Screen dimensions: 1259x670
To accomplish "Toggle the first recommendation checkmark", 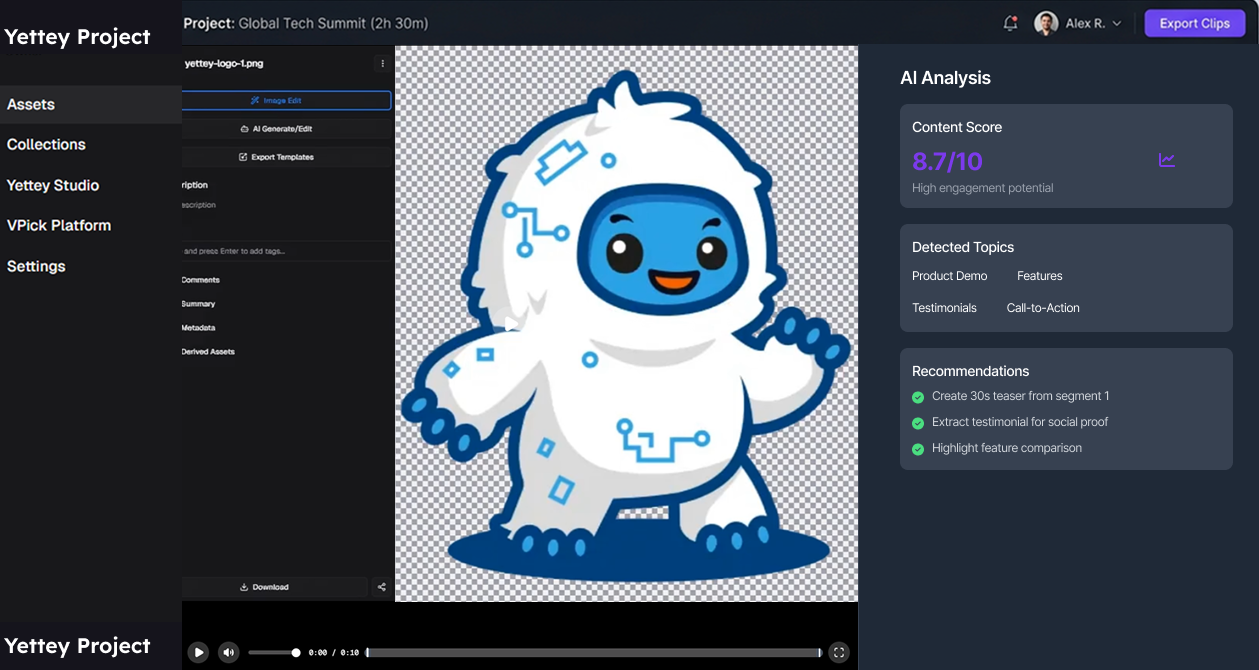I will pos(917,397).
